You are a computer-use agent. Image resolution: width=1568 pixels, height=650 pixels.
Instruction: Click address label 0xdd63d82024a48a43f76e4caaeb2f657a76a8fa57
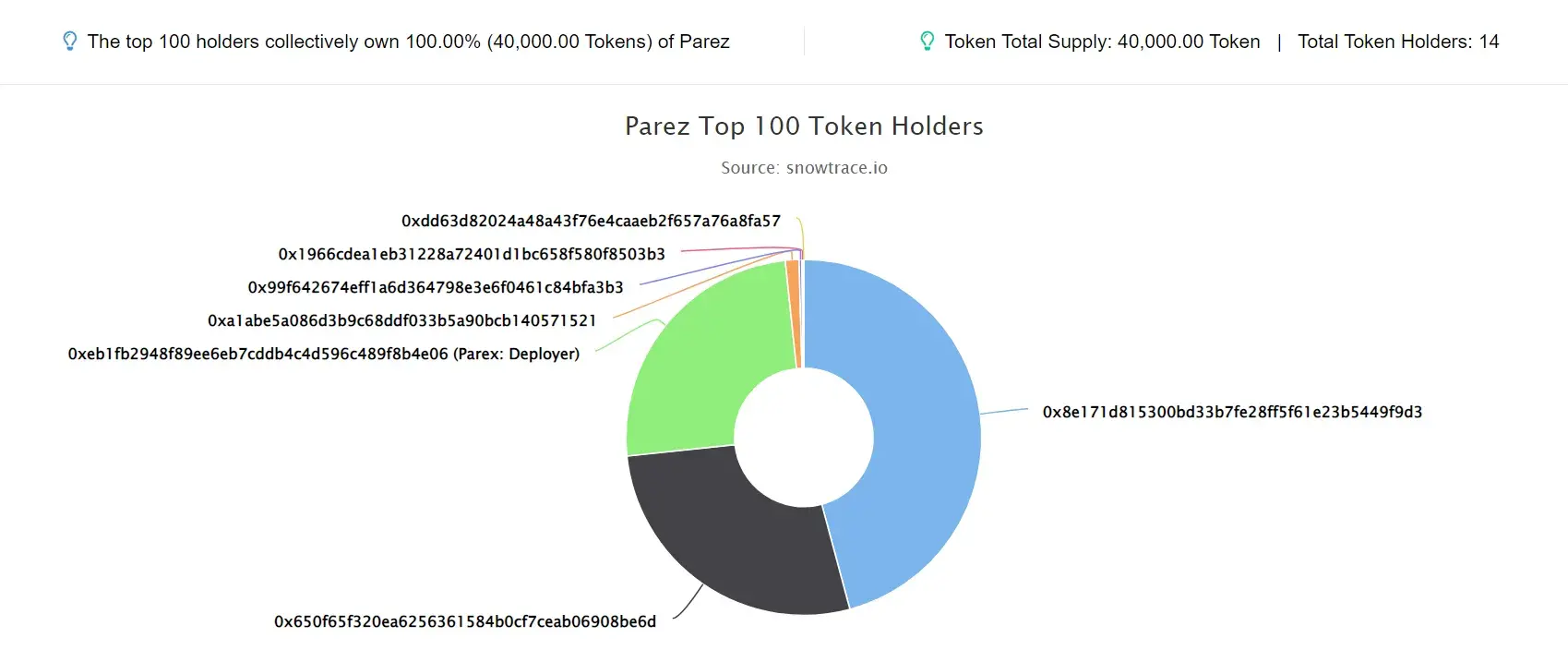591,221
